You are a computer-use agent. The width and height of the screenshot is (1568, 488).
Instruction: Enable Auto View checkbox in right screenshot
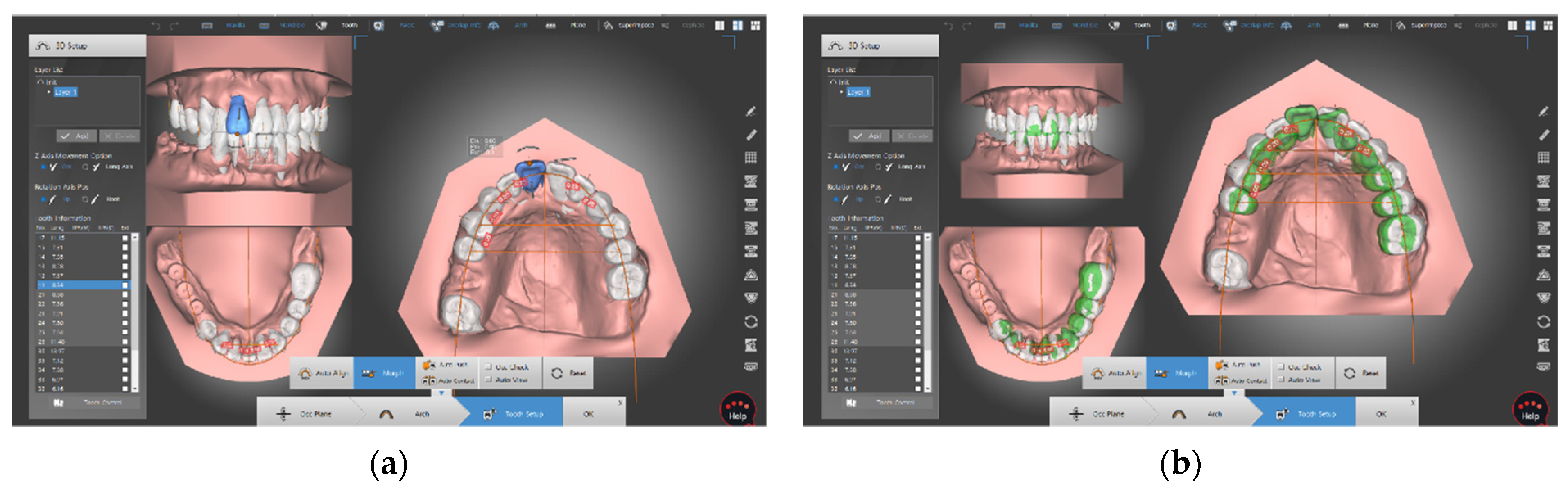tap(1281, 380)
